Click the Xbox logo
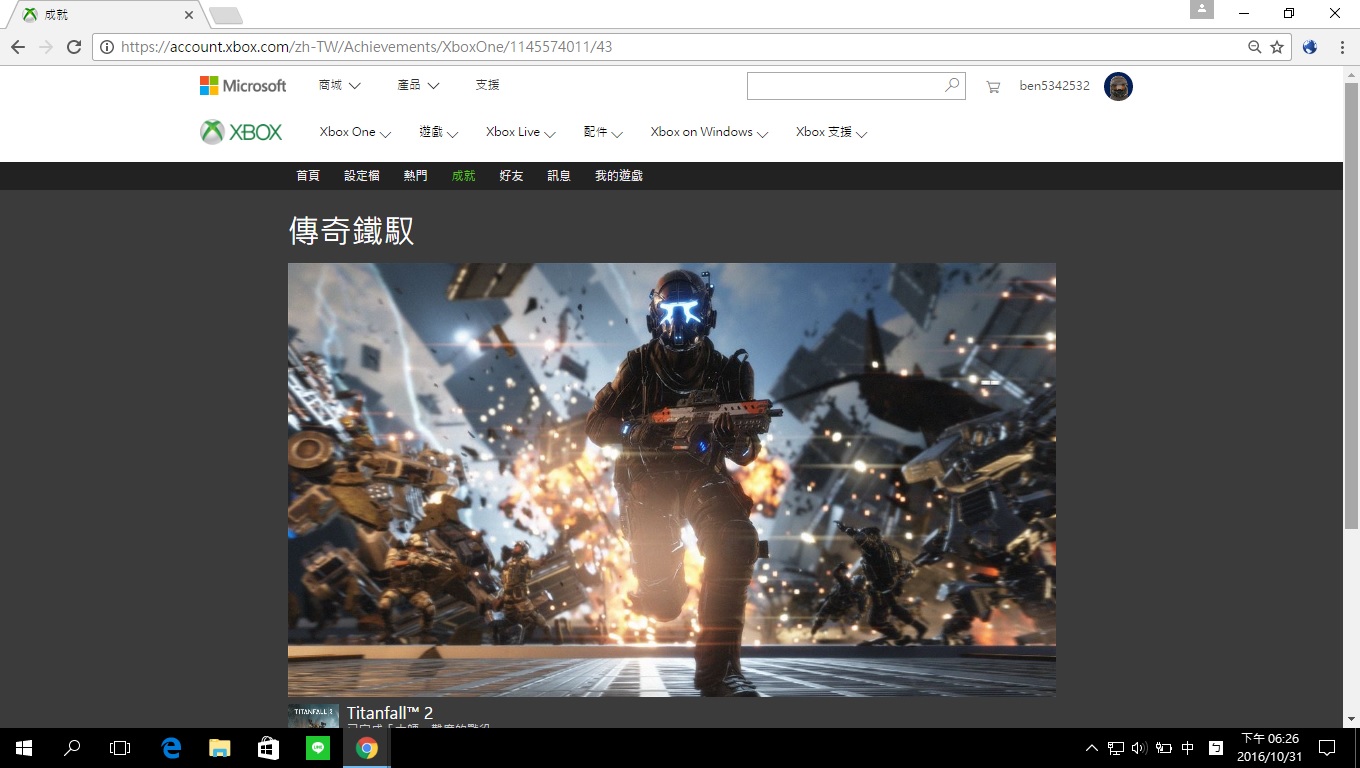The width and height of the screenshot is (1360, 768). (241, 132)
